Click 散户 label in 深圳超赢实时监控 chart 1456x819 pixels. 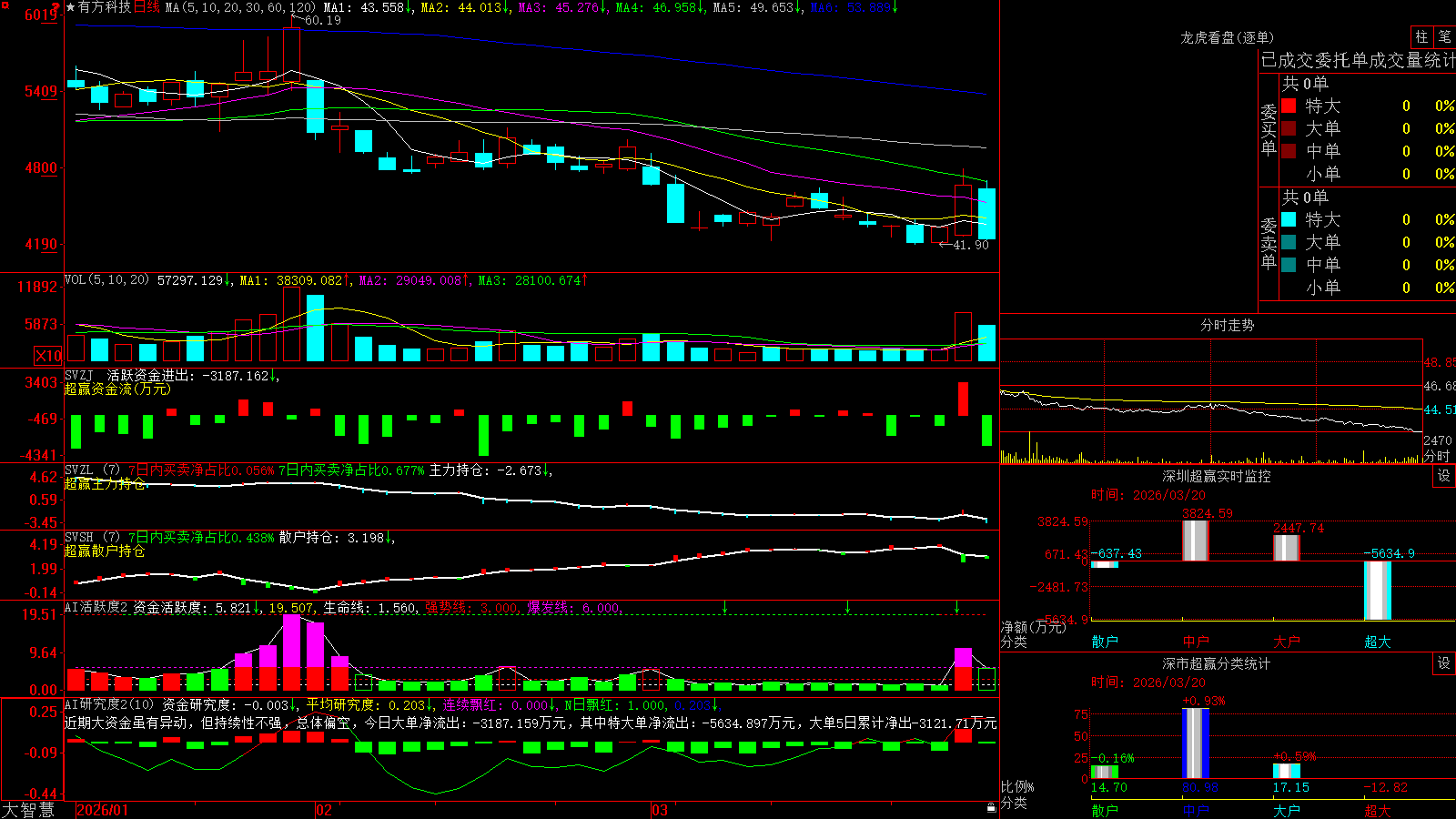coord(1105,642)
